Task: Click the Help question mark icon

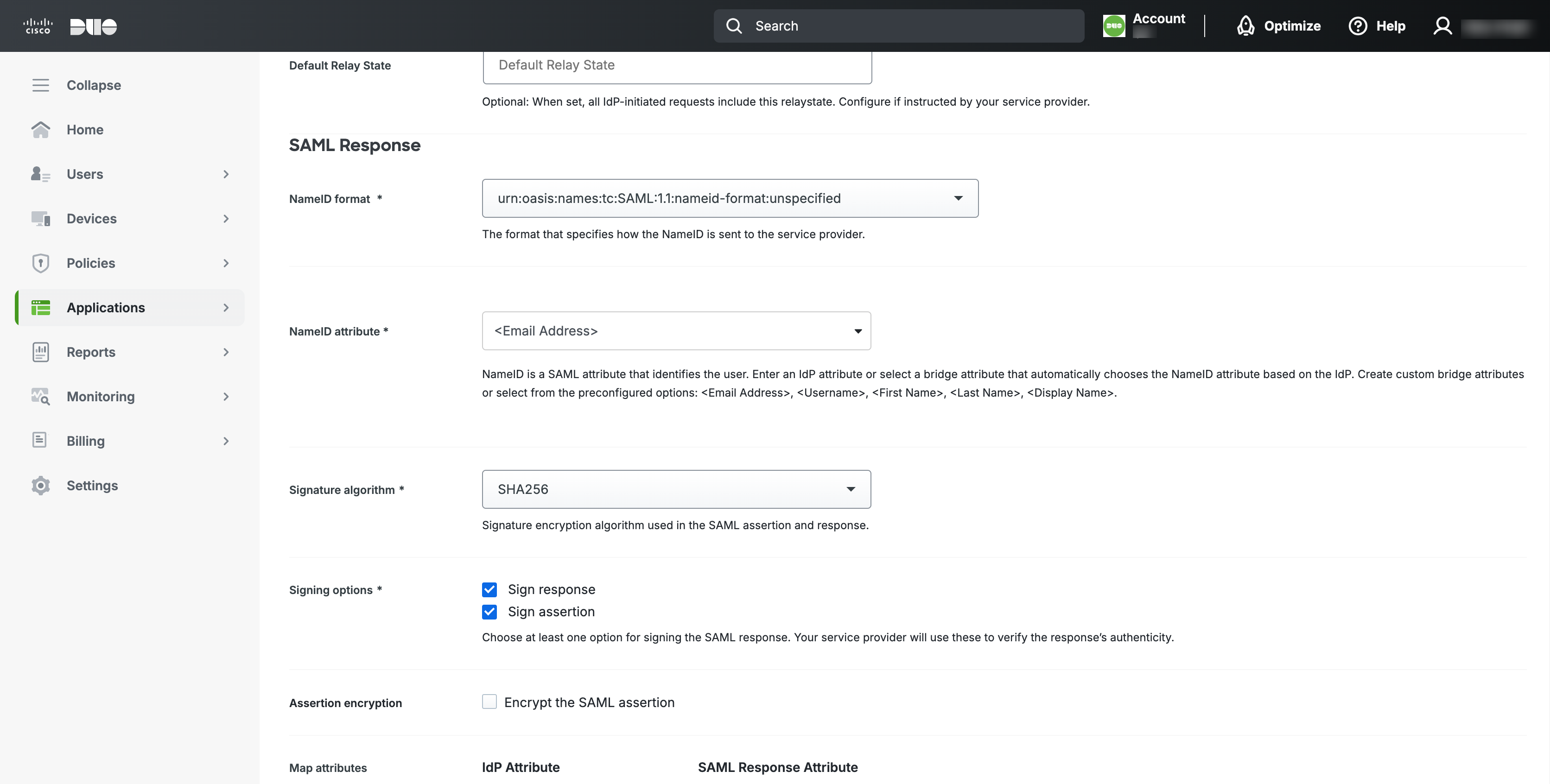Action: (1358, 26)
